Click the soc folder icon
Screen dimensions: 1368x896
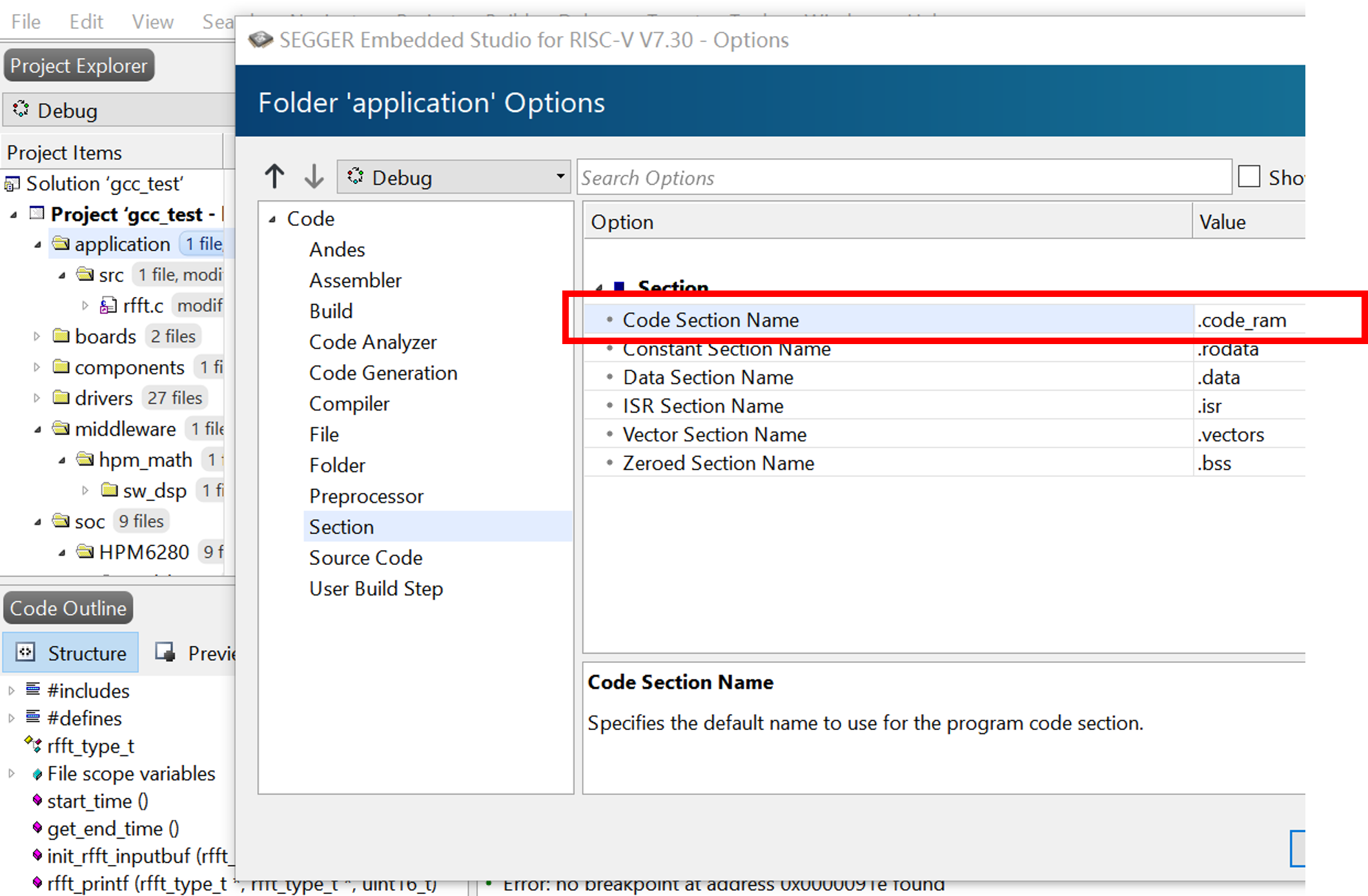61,520
